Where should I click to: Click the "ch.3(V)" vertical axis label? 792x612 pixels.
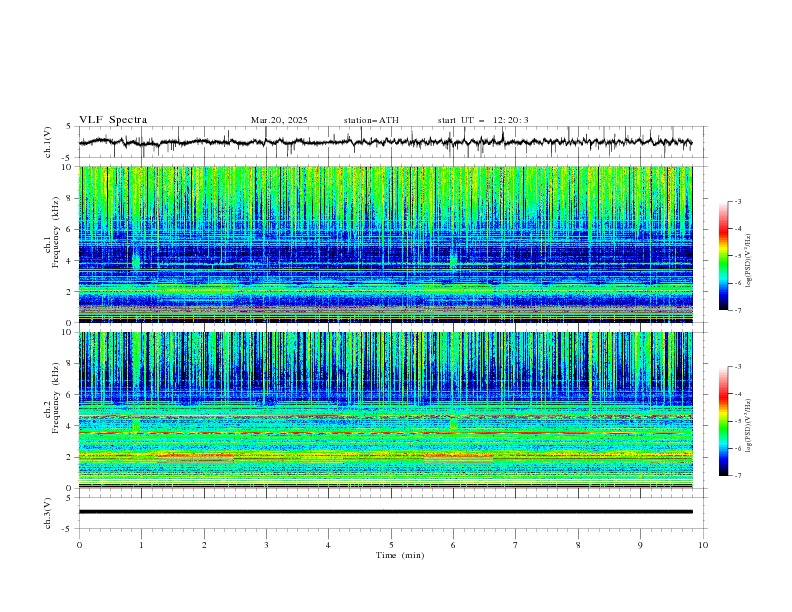48,513
